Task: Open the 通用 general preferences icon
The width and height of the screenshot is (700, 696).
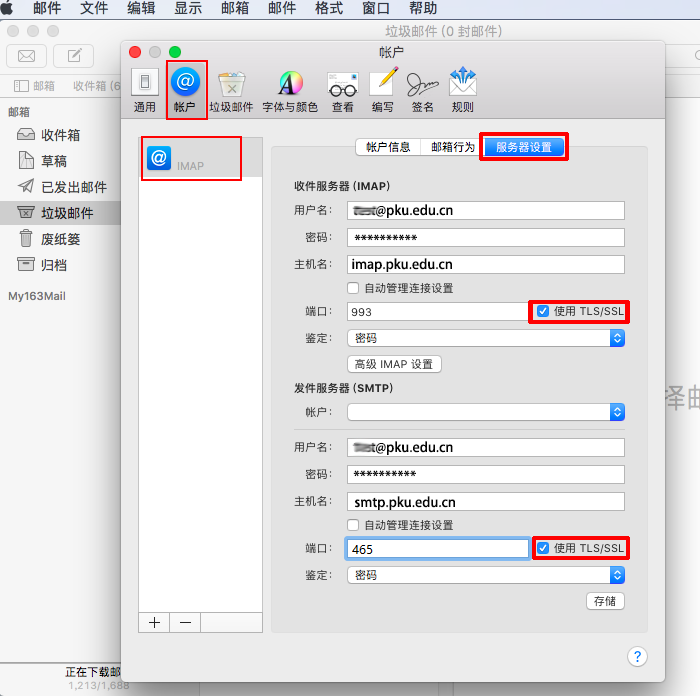Action: (x=145, y=90)
